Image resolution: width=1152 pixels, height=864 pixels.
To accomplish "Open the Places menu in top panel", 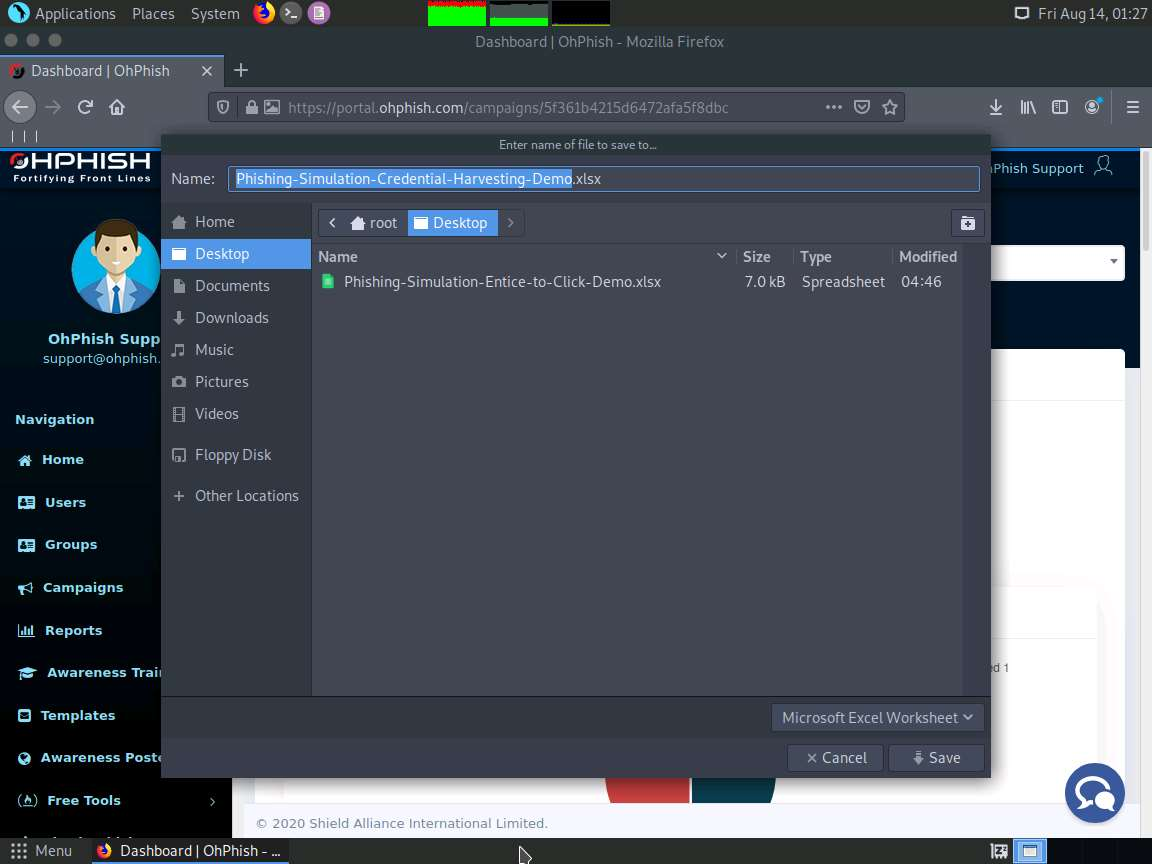I will 153,13.
